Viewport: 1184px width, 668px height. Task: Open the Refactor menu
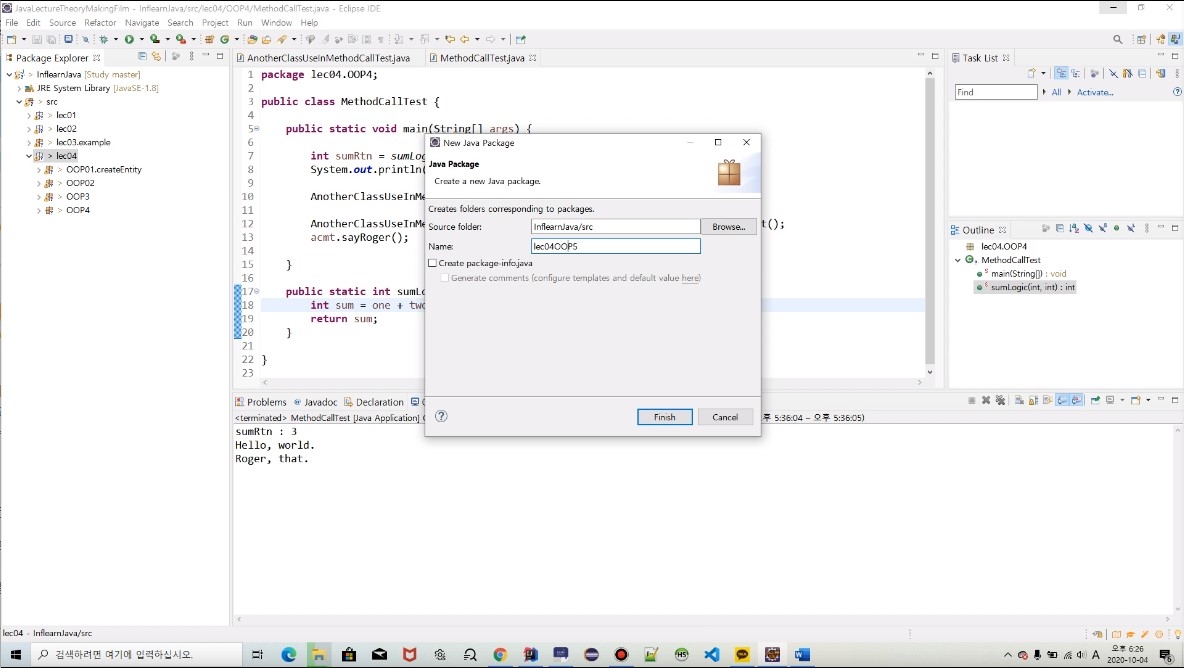(x=100, y=23)
